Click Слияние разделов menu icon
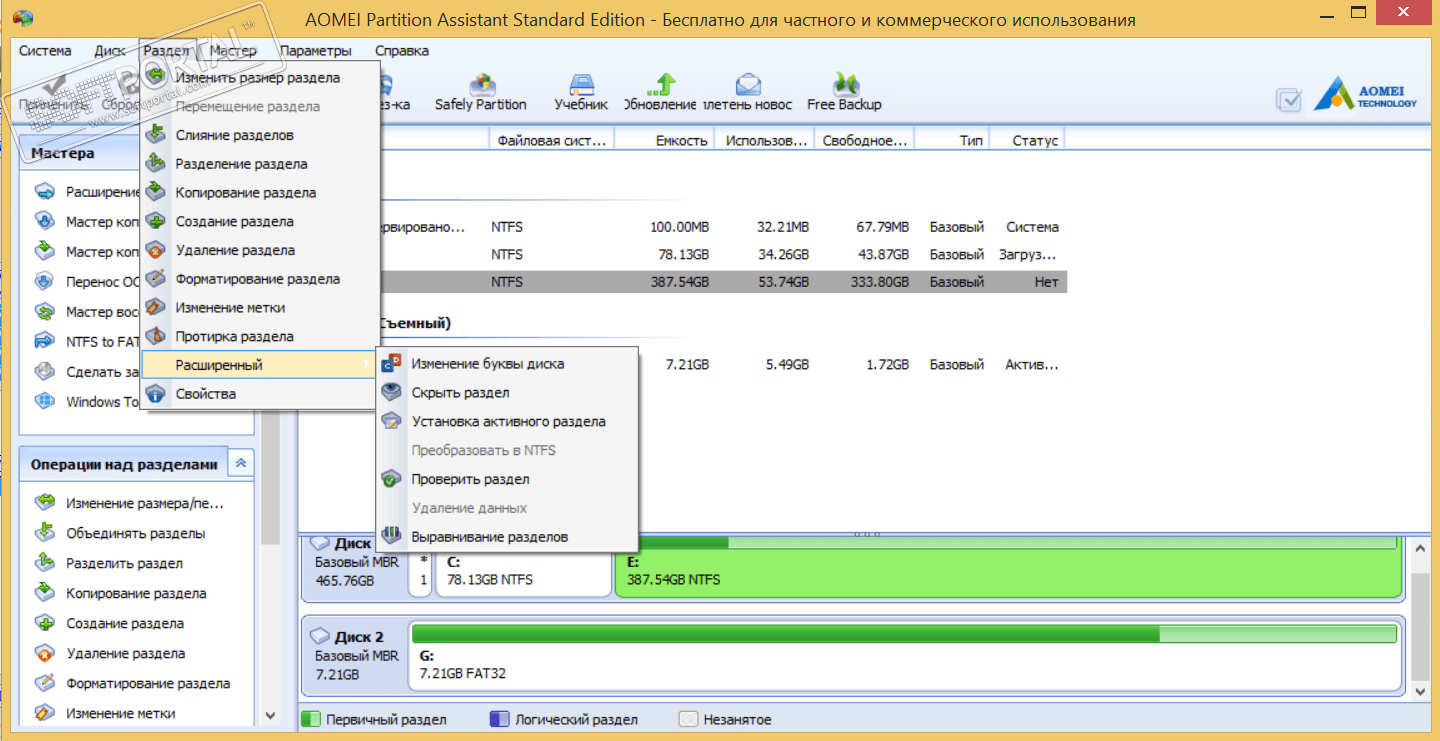Screen dimensions: 1440x741 coord(156,135)
